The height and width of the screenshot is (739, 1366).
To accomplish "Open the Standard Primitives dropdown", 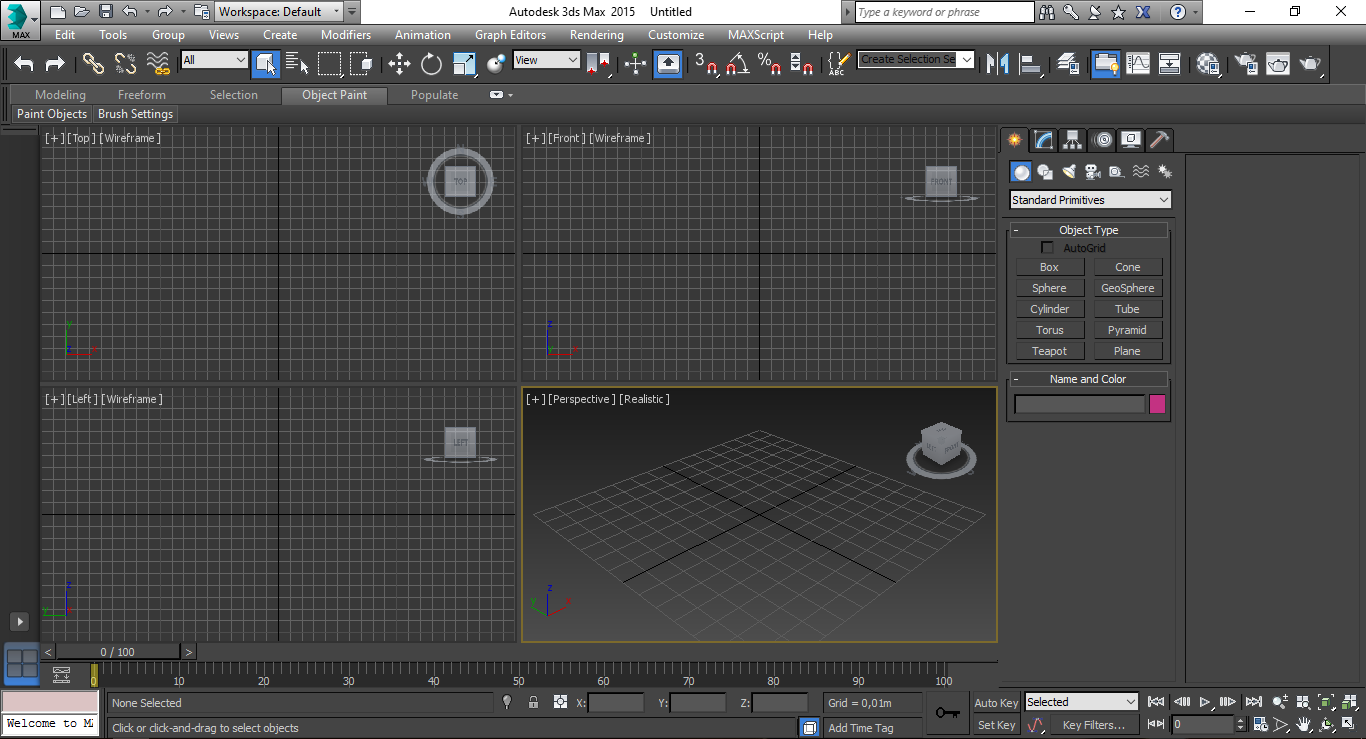I will pyautogui.click(x=1090, y=200).
